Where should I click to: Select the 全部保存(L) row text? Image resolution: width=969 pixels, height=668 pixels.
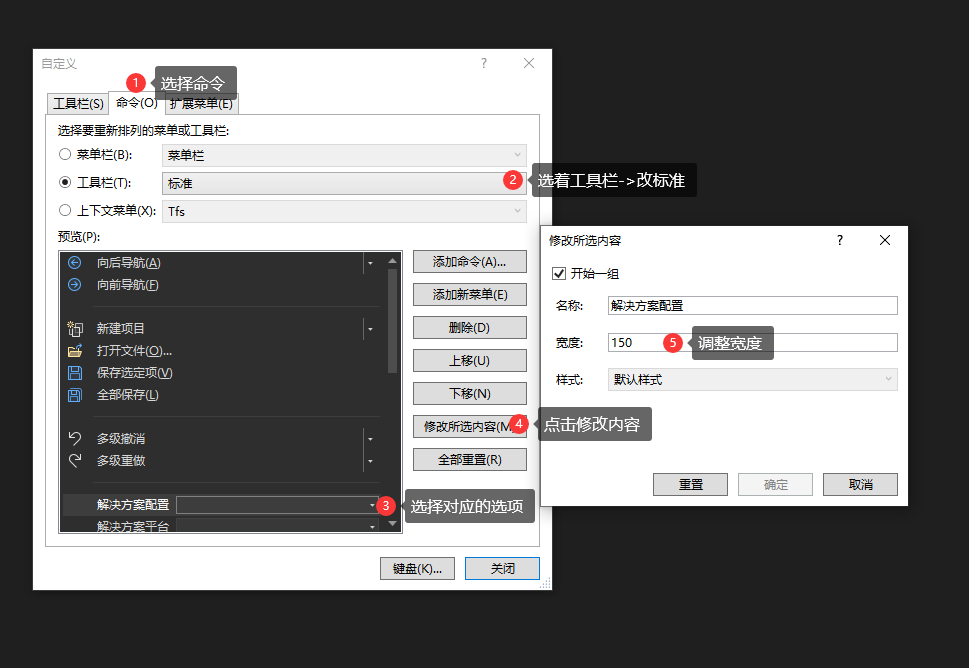click(128, 395)
